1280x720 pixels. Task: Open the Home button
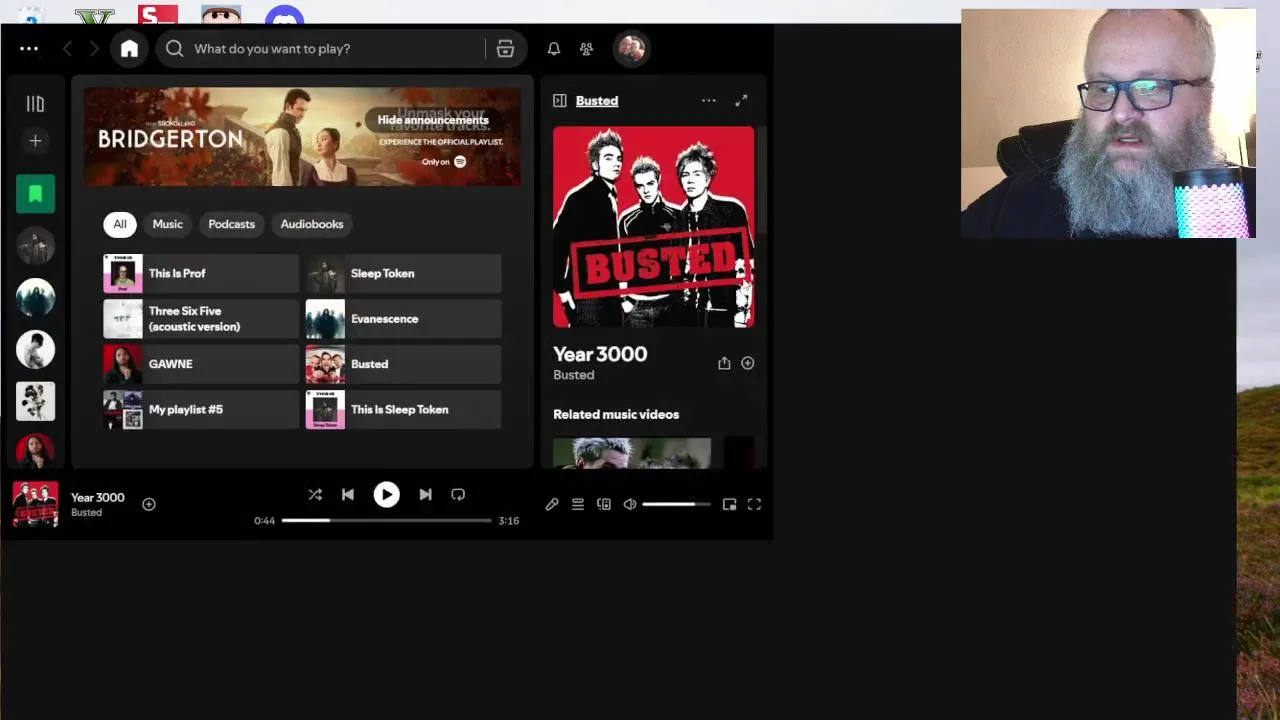[x=129, y=48]
